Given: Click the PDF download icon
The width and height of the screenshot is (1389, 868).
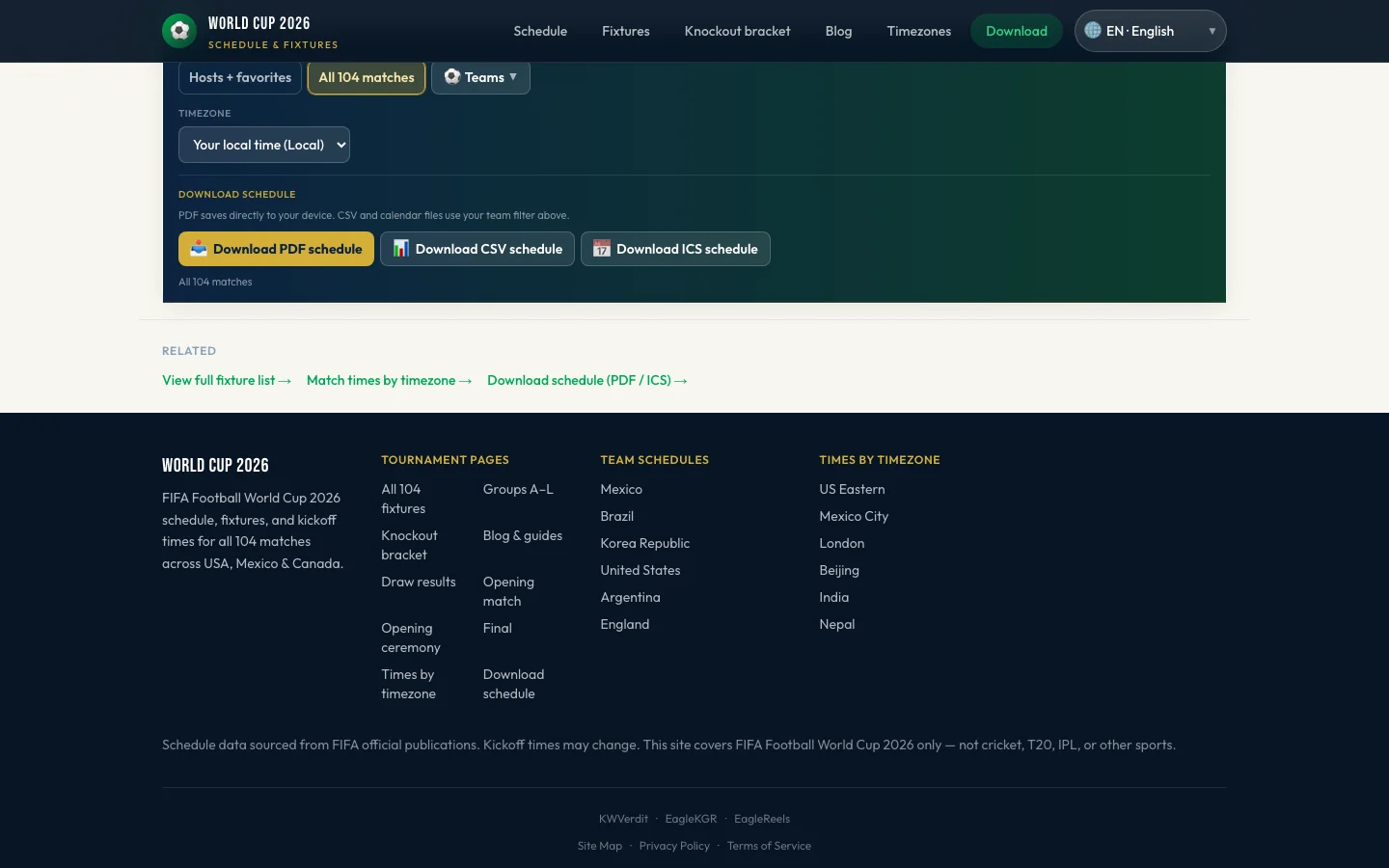Looking at the screenshot, I should pyautogui.click(x=199, y=249).
